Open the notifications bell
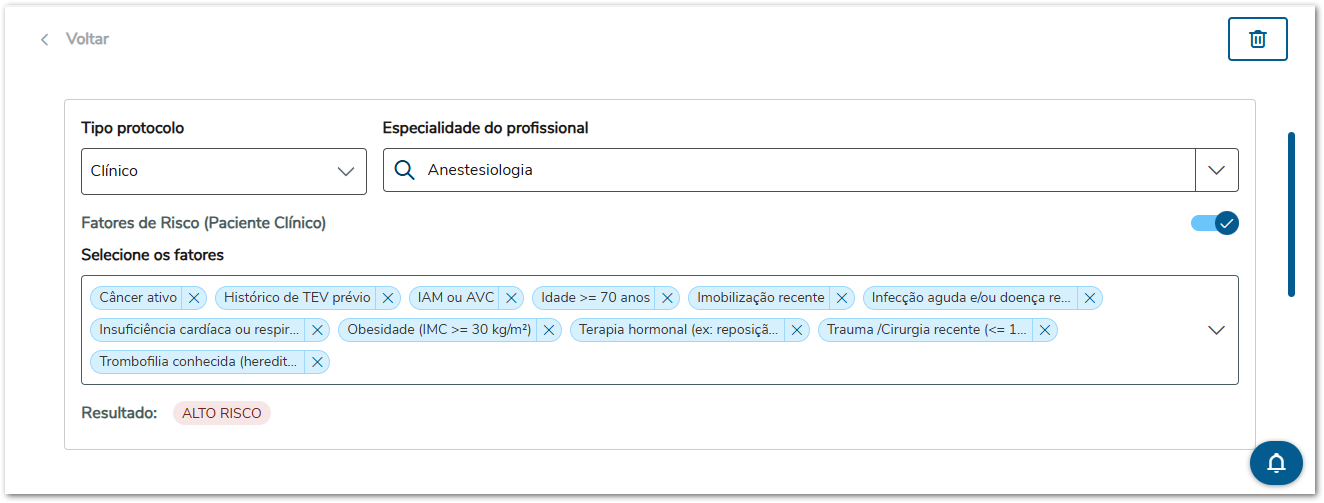Screen dimensions: 1324x503 pos(1276,463)
